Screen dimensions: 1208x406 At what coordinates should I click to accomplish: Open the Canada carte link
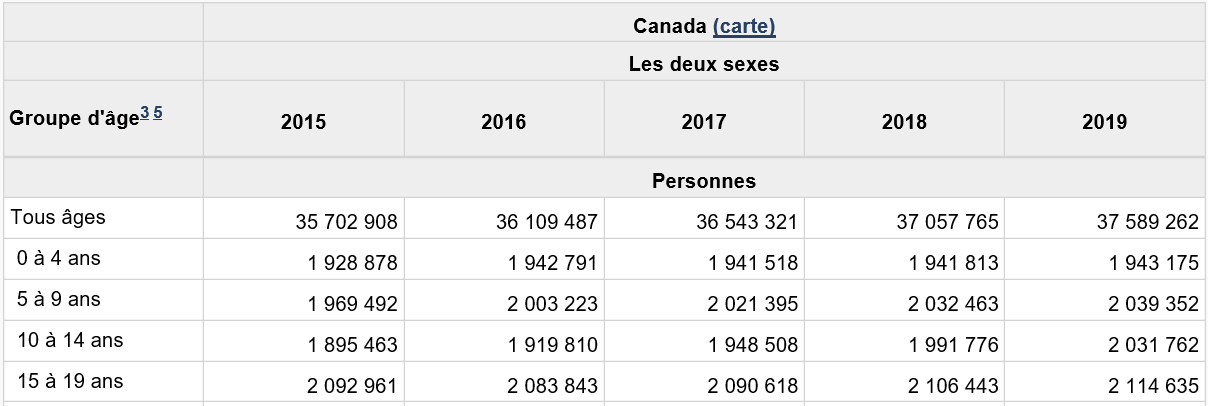pyautogui.click(x=744, y=27)
